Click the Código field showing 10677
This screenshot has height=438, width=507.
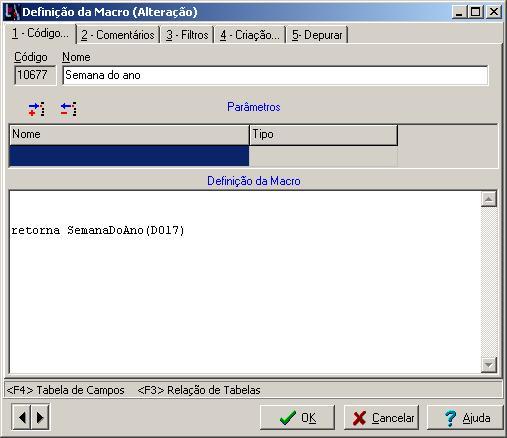coord(35,75)
